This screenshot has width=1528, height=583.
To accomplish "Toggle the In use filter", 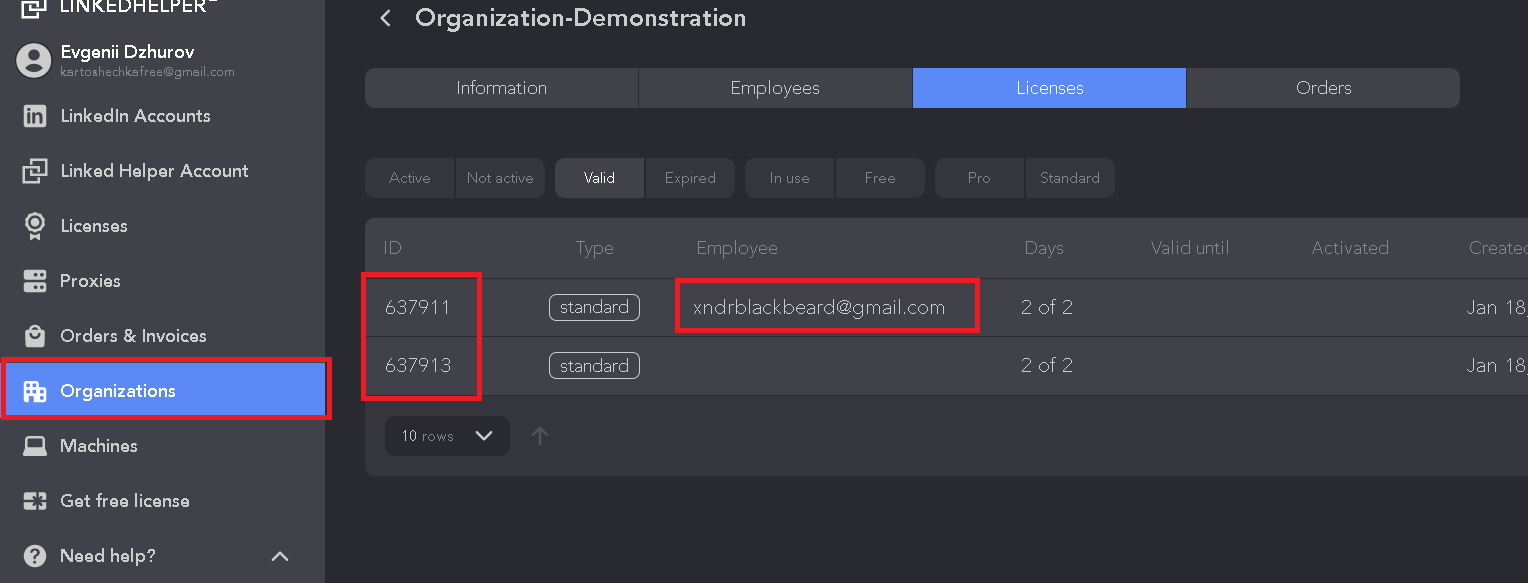I will pos(789,178).
